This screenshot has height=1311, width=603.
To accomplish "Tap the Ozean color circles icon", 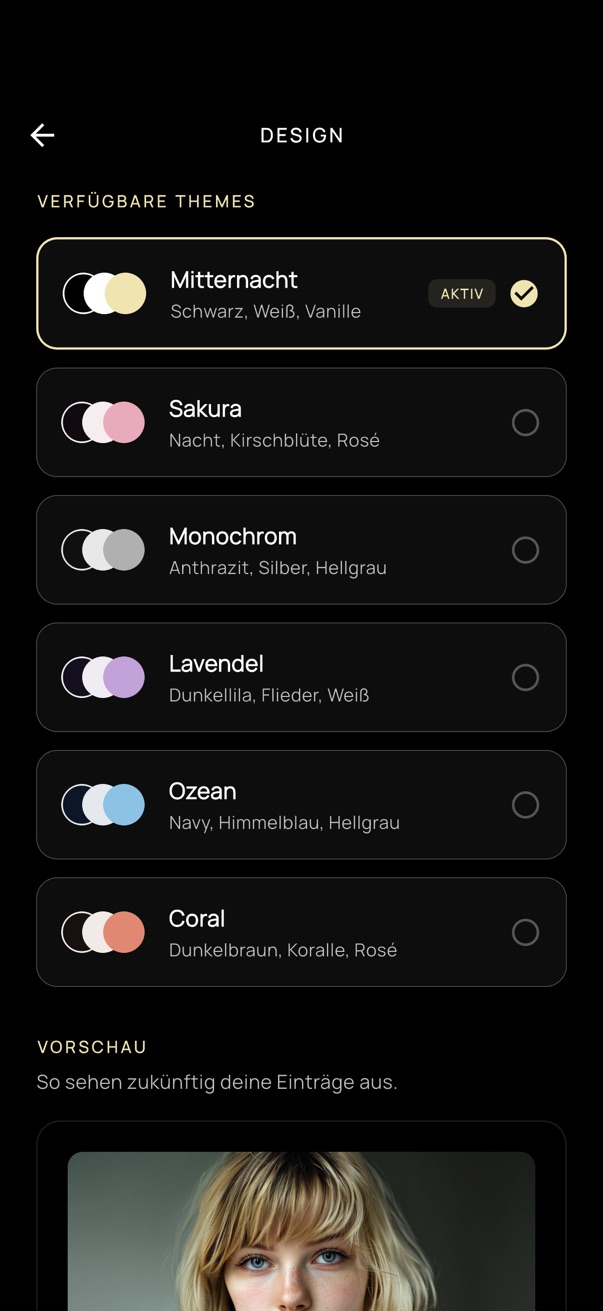I will [x=103, y=805].
